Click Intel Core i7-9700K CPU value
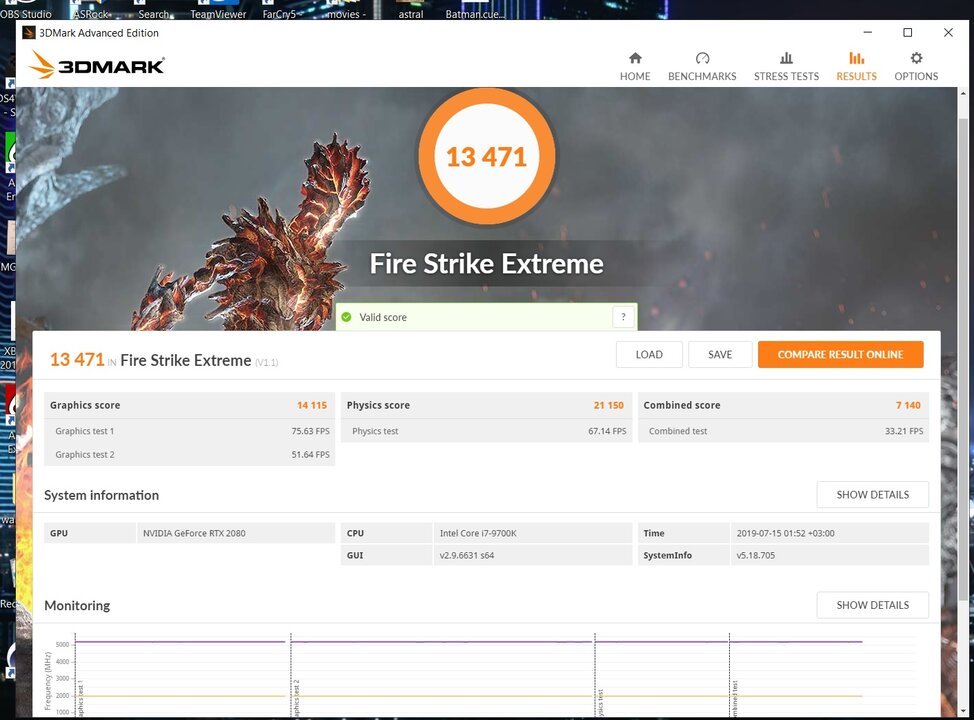Screen dimensions: 974x720 pyautogui.click(x=478, y=533)
